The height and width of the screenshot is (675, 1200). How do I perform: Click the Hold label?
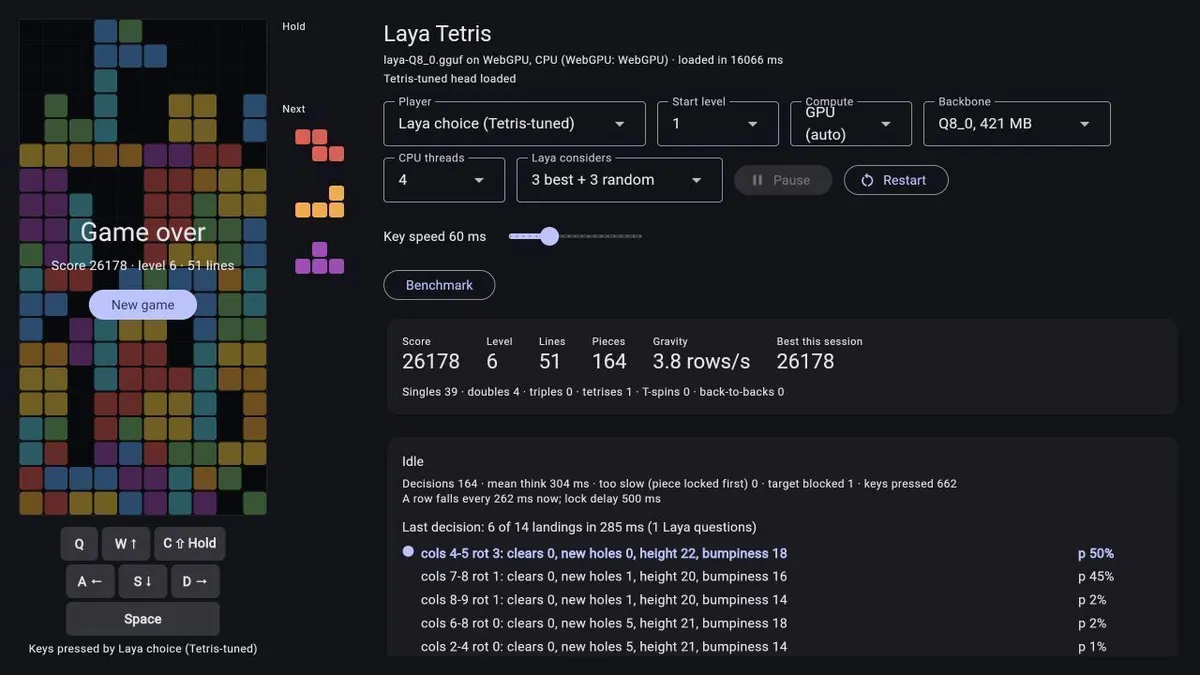coord(294,27)
